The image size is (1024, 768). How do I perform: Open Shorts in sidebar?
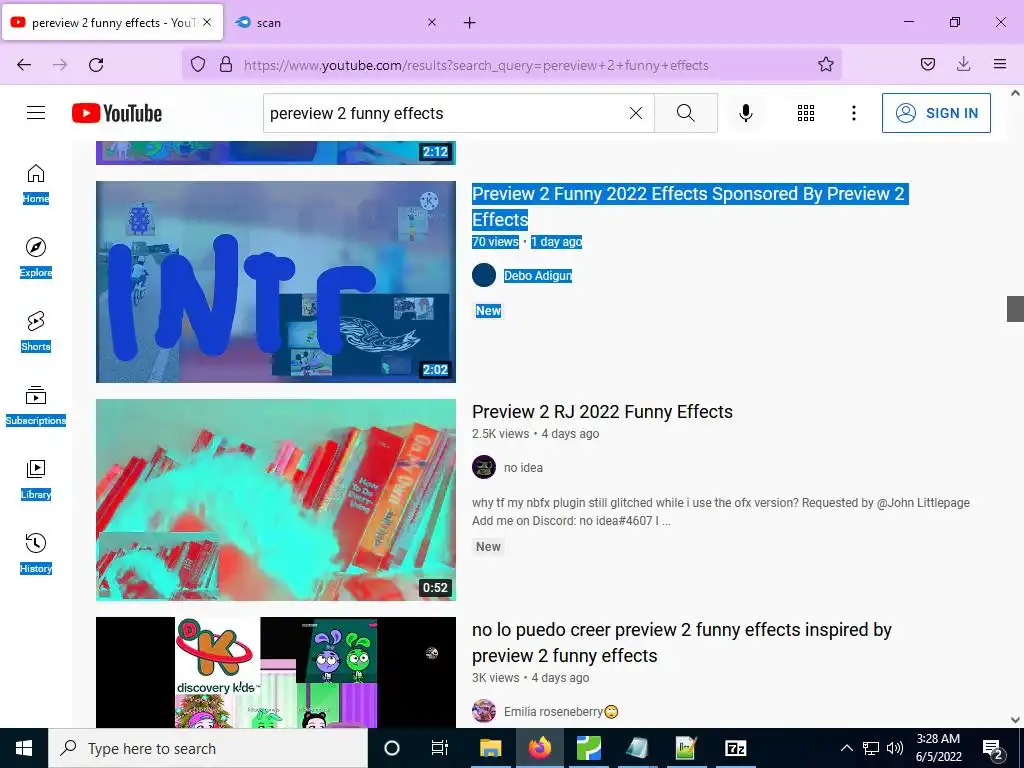pos(36,331)
